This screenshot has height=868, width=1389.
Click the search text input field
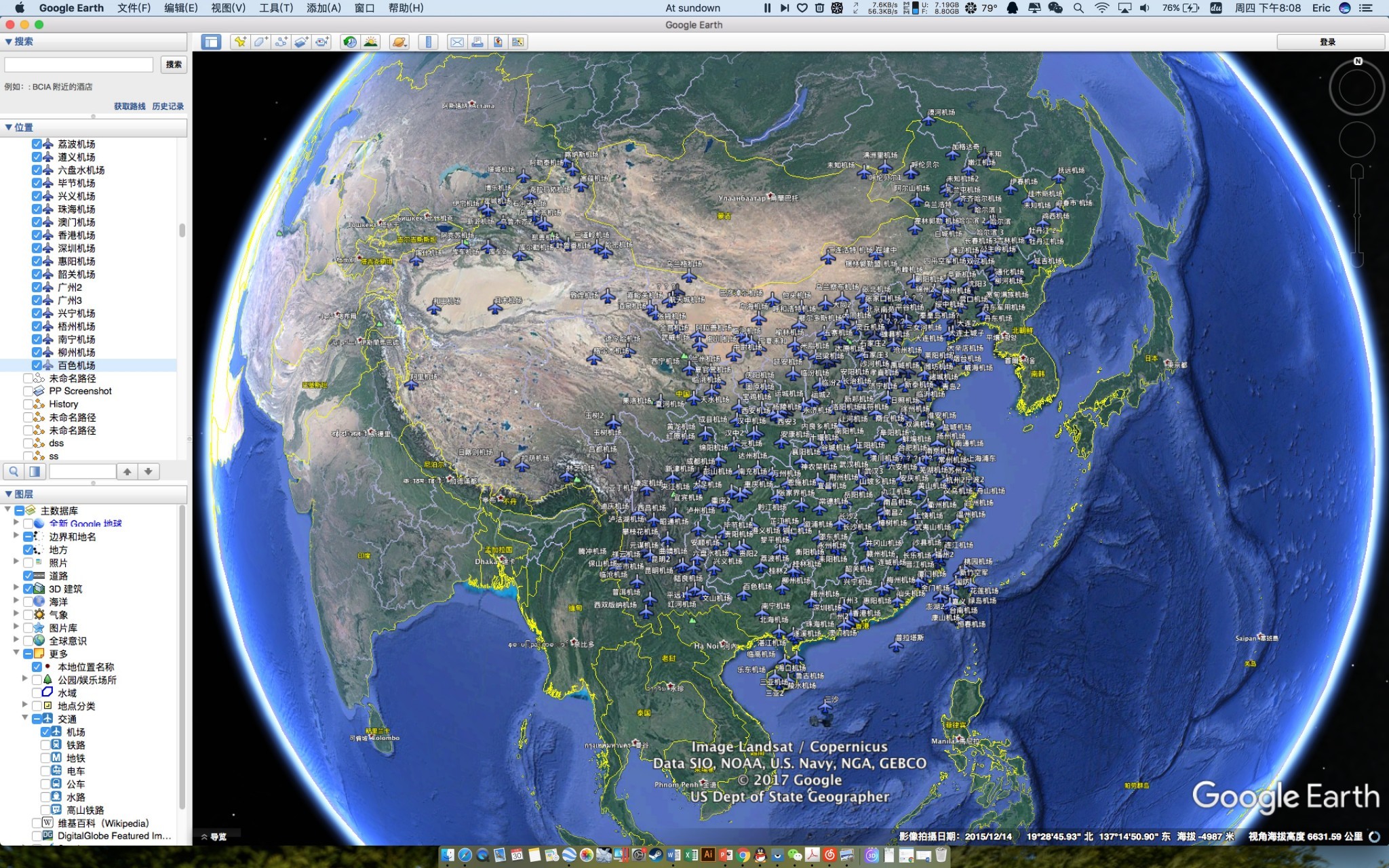pos(79,64)
